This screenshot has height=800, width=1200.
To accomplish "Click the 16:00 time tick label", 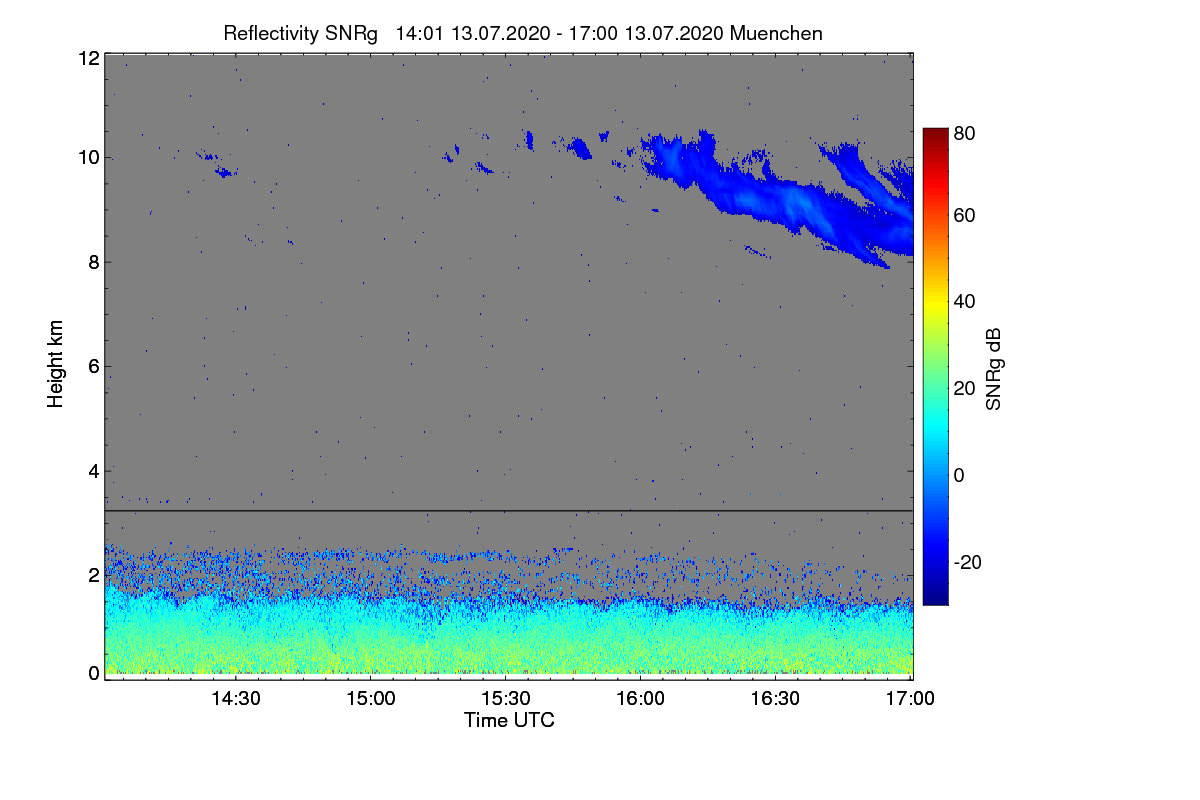I will tap(640, 699).
